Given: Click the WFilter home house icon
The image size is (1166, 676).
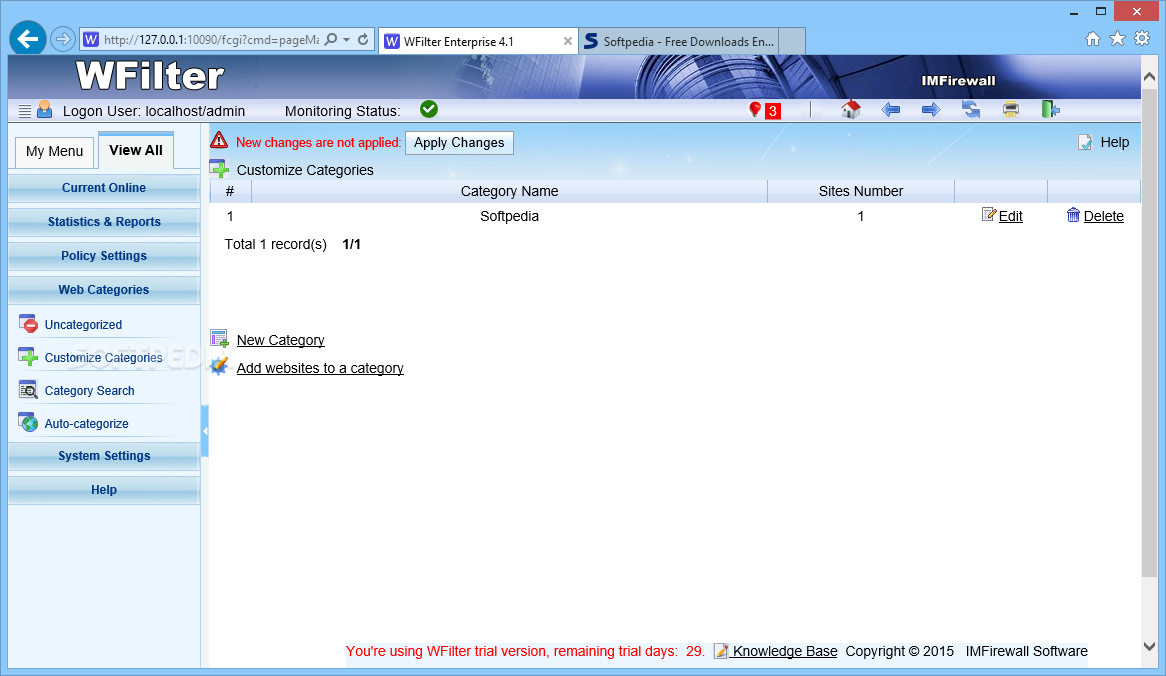Looking at the screenshot, I should click(851, 110).
